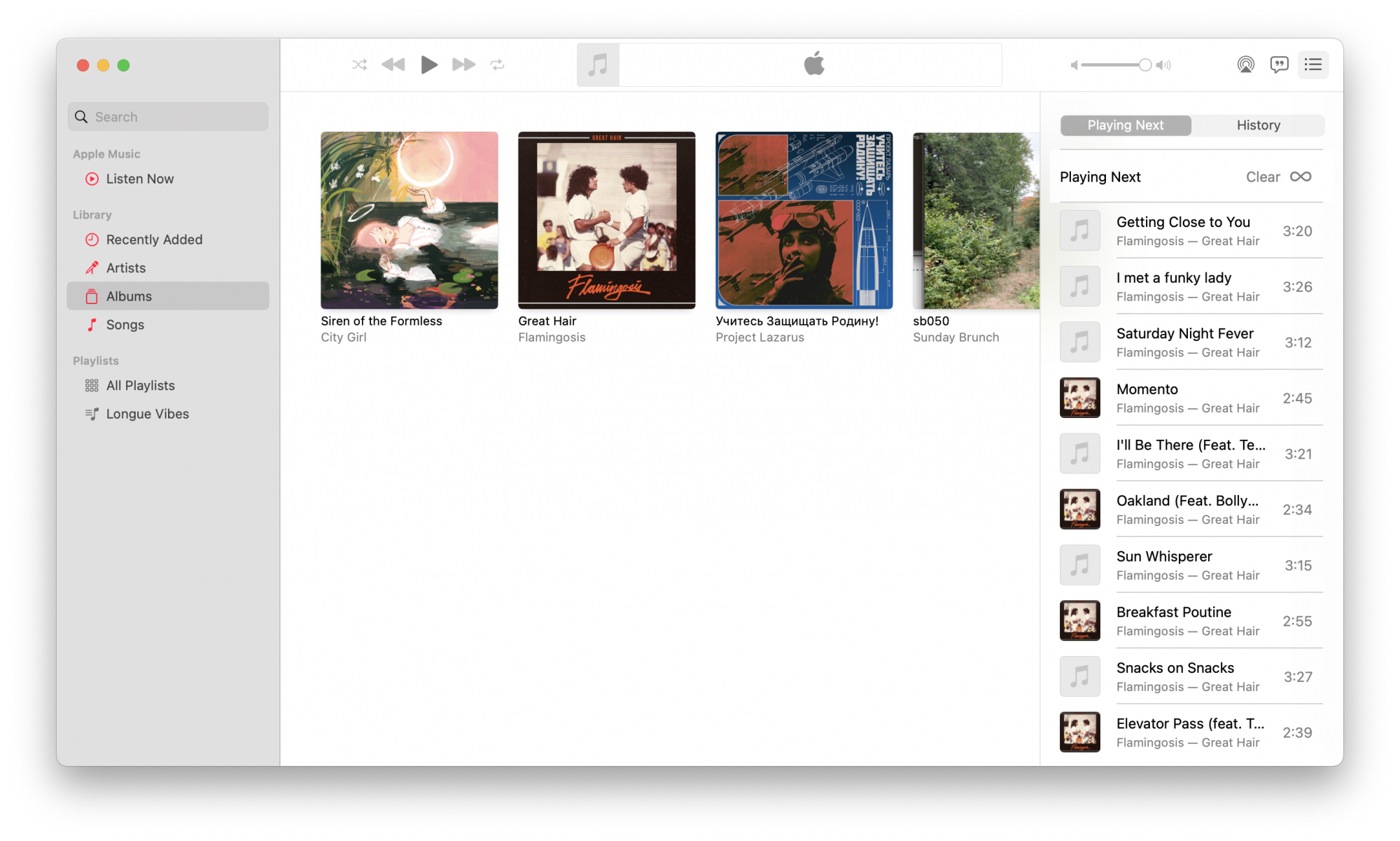
Task: Click the Listen Now play-circle icon
Action: tap(92, 179)
